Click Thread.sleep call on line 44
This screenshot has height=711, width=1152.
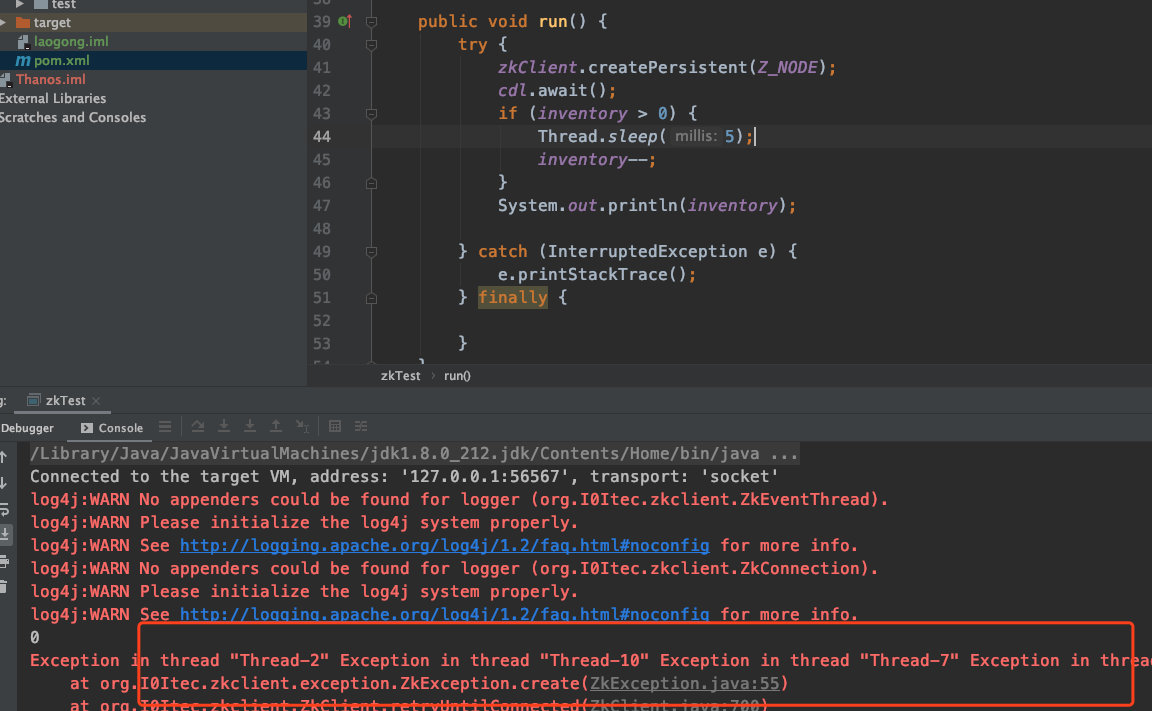(x=597, y=137)
